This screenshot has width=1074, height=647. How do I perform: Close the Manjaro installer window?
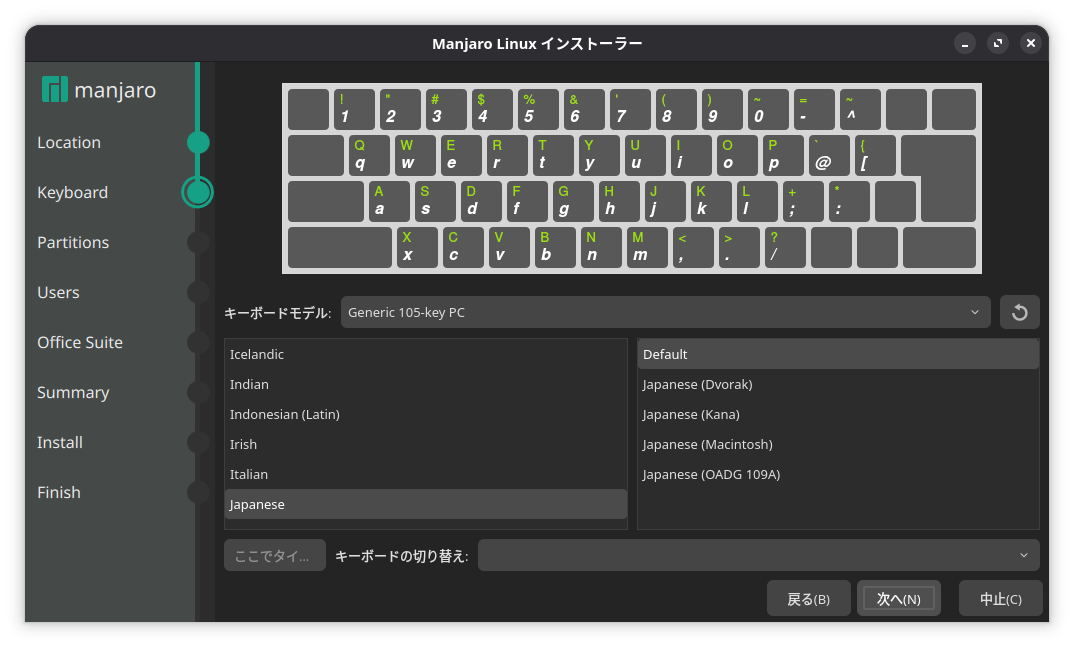point(1031,44)
